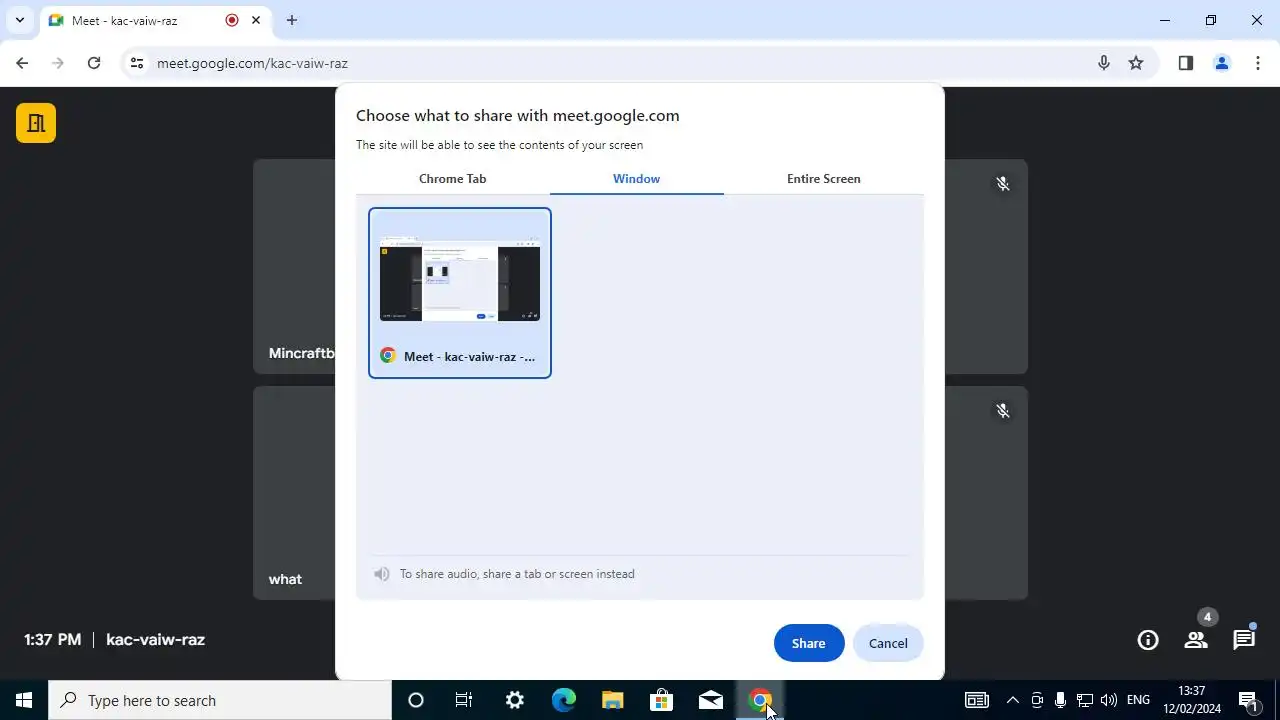Open the Chrome profile icon

pyautogui.click(x=1222, y=63)
